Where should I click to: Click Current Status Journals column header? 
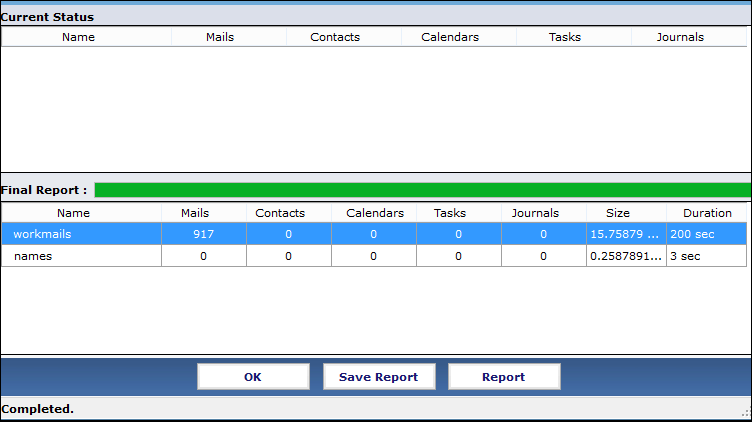[689, 37]
